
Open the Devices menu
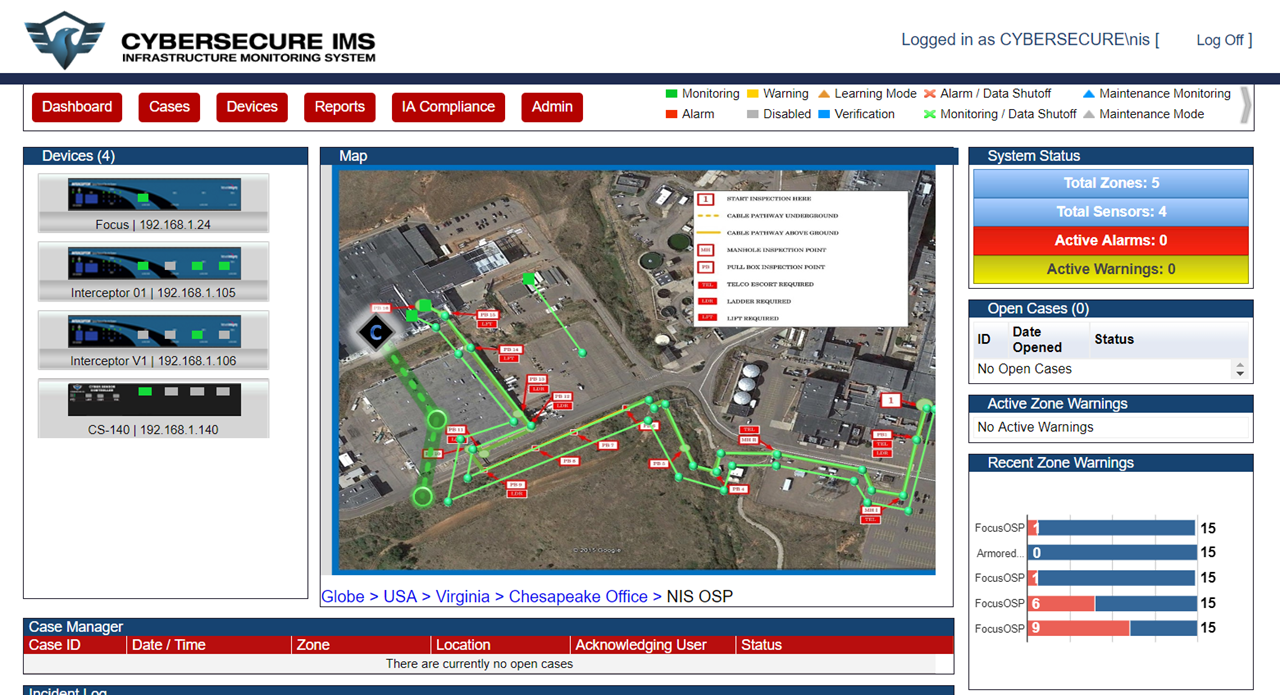coord(252,107)
